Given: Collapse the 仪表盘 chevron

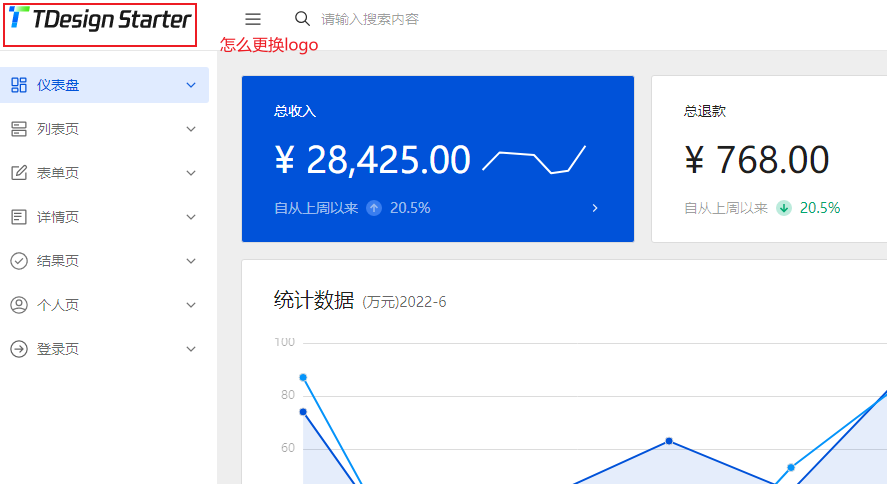Looking at the screenshot, I should coord(191,85).
